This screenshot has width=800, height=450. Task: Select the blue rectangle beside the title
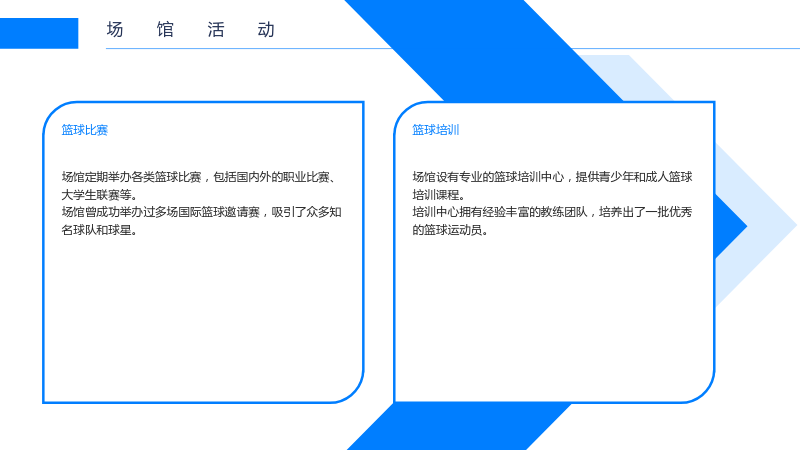point(39,33)
